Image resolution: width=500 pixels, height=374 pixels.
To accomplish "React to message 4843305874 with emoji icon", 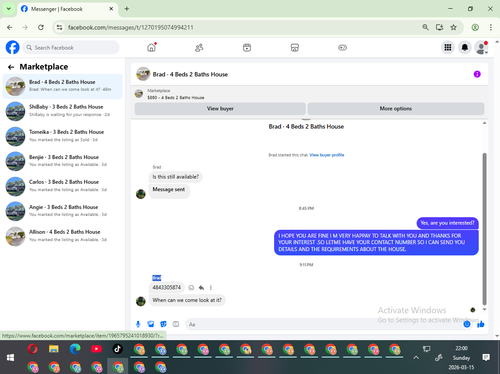I will click(191, 287).
